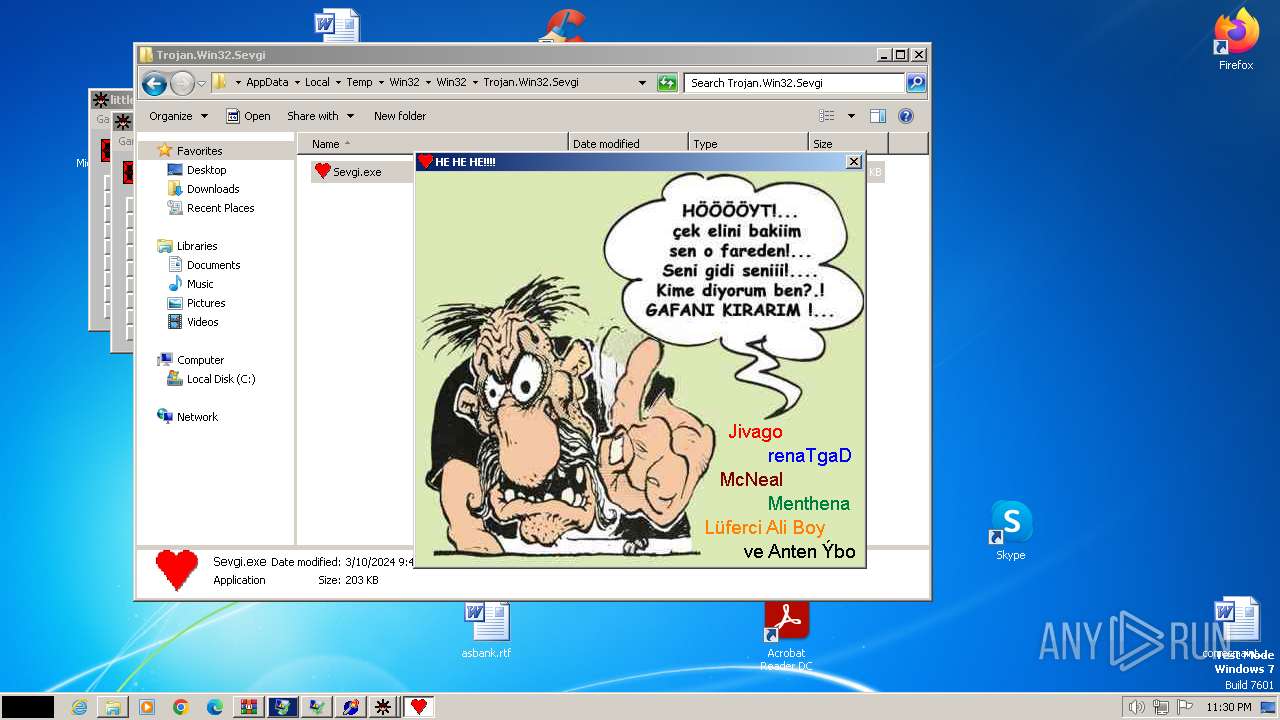Sort by the Size column header
The width and height of the screenshot is (1280, 720).
pos(848,144)
